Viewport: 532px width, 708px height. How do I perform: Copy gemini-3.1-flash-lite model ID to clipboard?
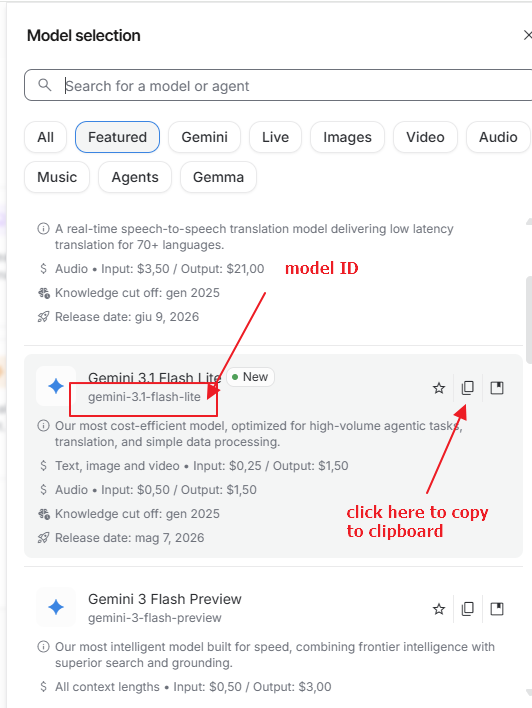[468, 388]
